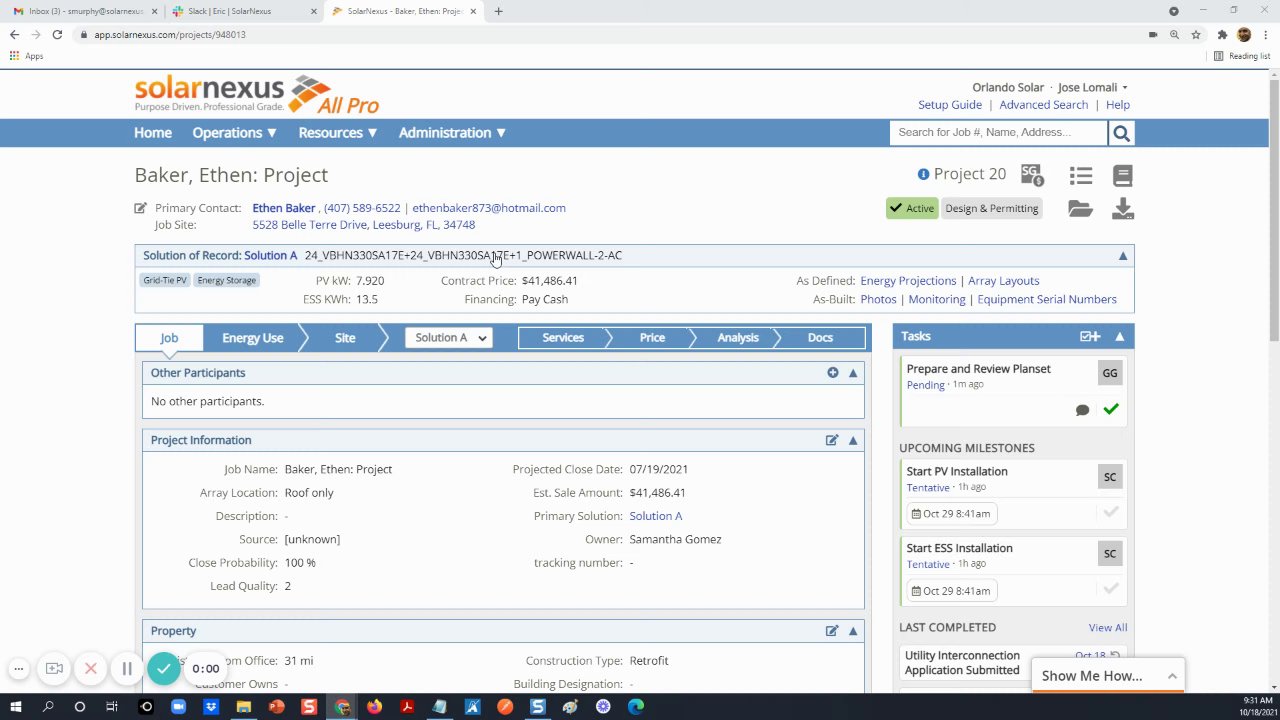Switch to the Docs tab
This screenshot has height=720, width=1280.
820,338
